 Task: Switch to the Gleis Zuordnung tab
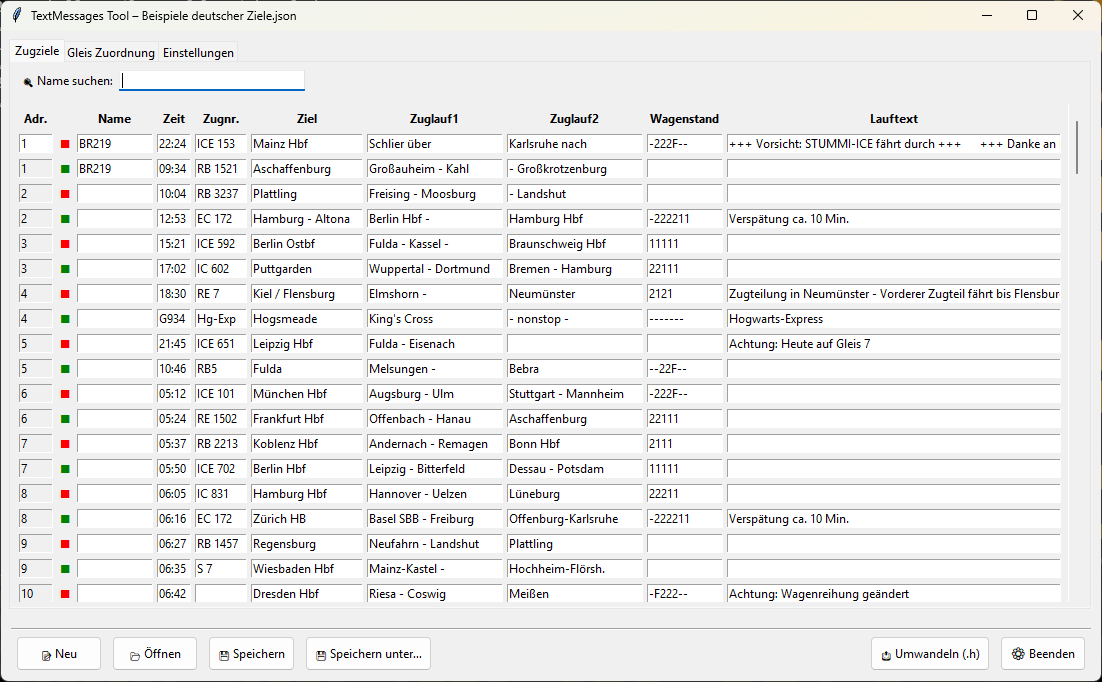click(x=111, y=52)
